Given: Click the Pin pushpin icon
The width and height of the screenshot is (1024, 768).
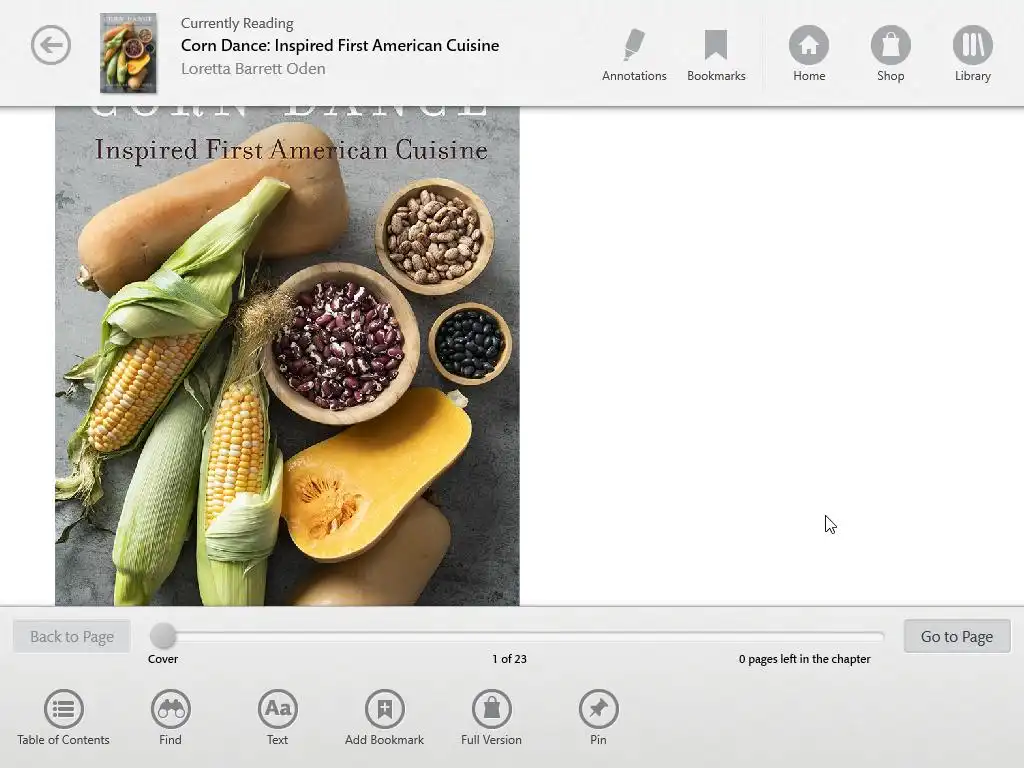Looking at the screenshot, I should 598,709.
